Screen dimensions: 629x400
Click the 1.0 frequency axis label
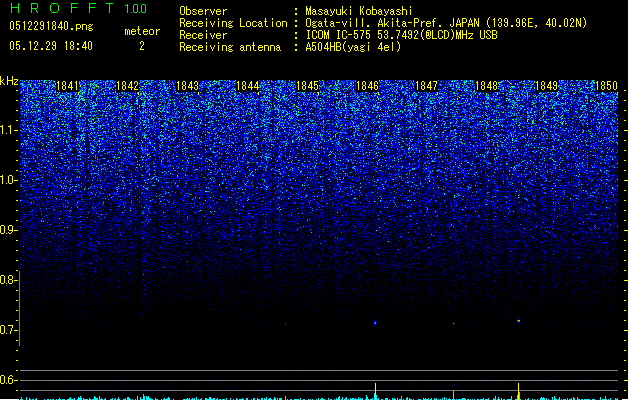(8, 180)
